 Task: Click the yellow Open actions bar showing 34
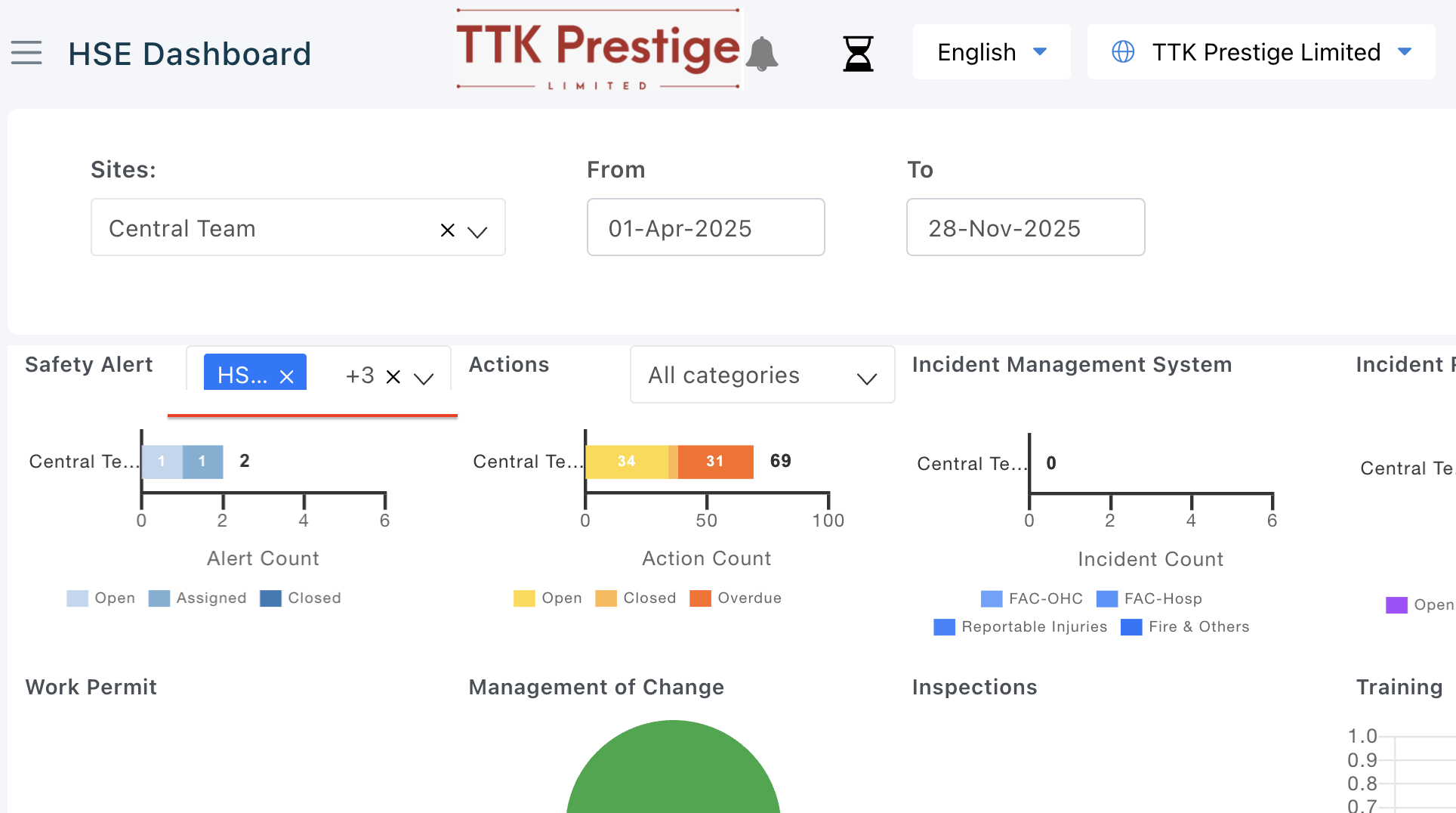point(626,462)
